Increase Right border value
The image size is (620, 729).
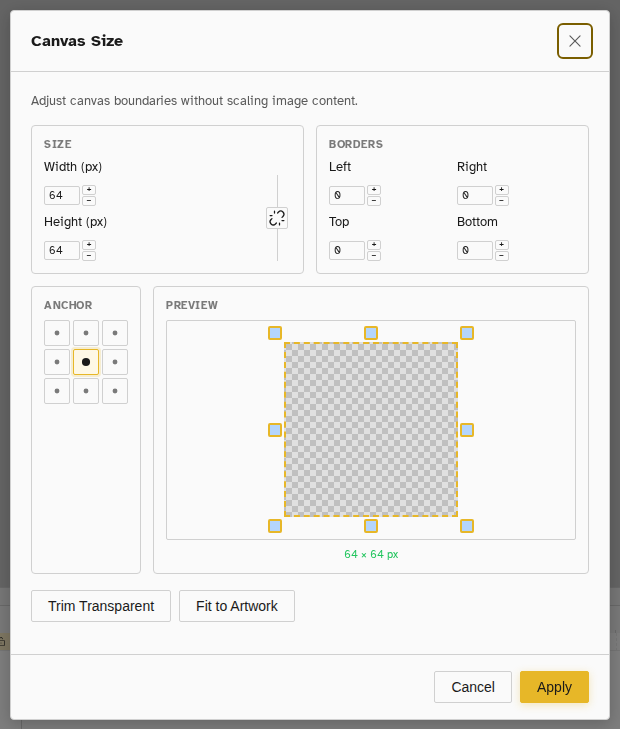pos(501,190)
